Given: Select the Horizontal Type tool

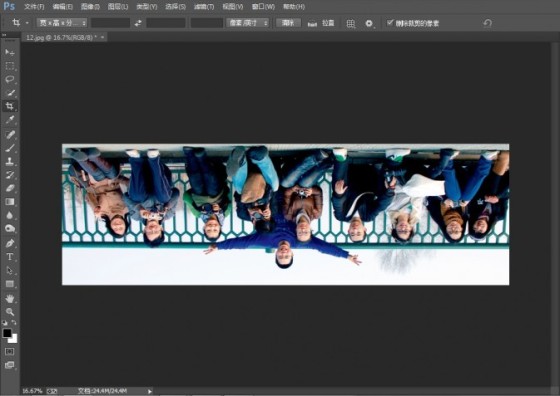Looking at the screenshot, I should (10, 257).
